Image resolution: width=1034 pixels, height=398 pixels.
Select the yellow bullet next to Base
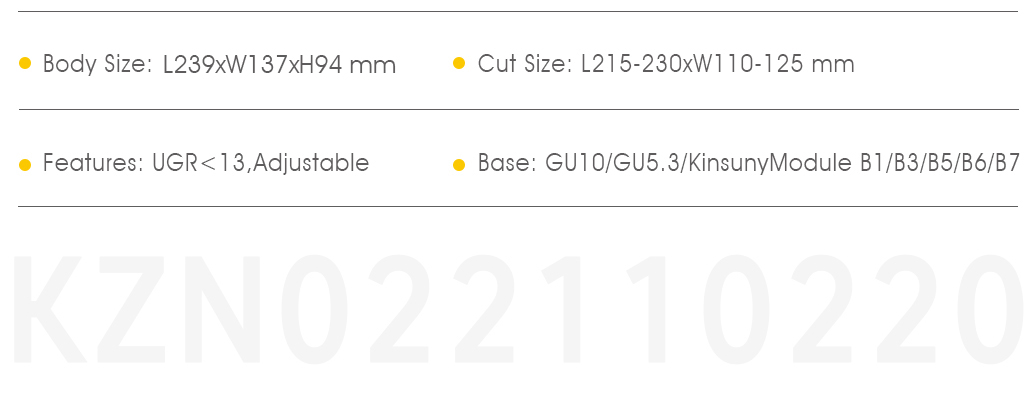[x=459, y=165]
